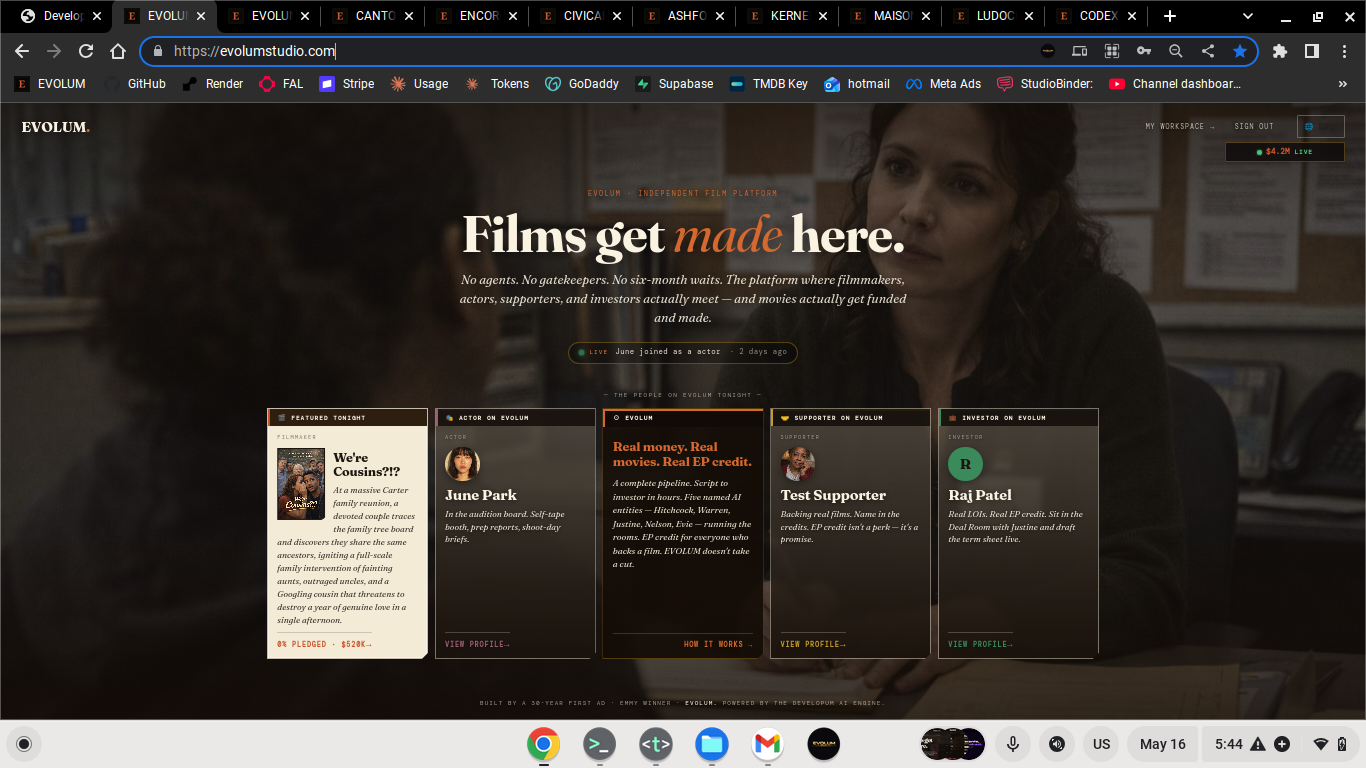Expand the hidden bookmarks chevron
This screenshot has height=768, width=1366.
(1342, 84)
